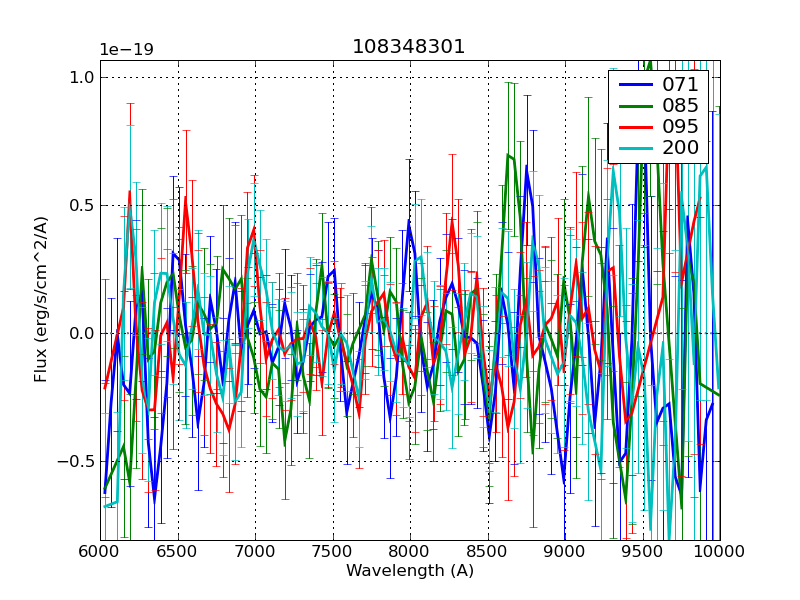Click the red line swatch in legend
Viewport: 800px width, 600px height.
(x=635, y=126)
